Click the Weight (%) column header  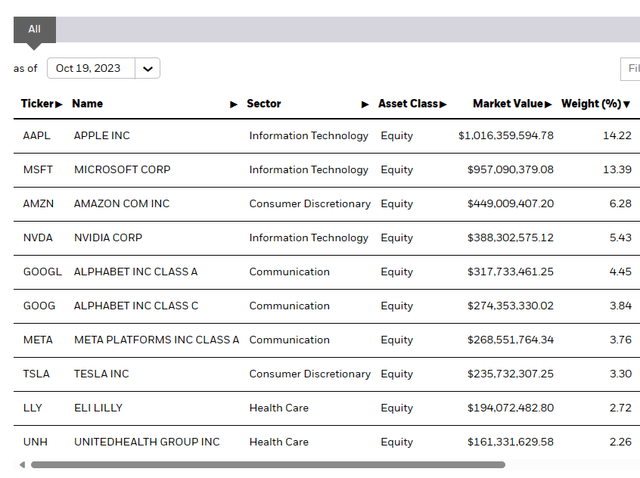(x=591, y=104)
